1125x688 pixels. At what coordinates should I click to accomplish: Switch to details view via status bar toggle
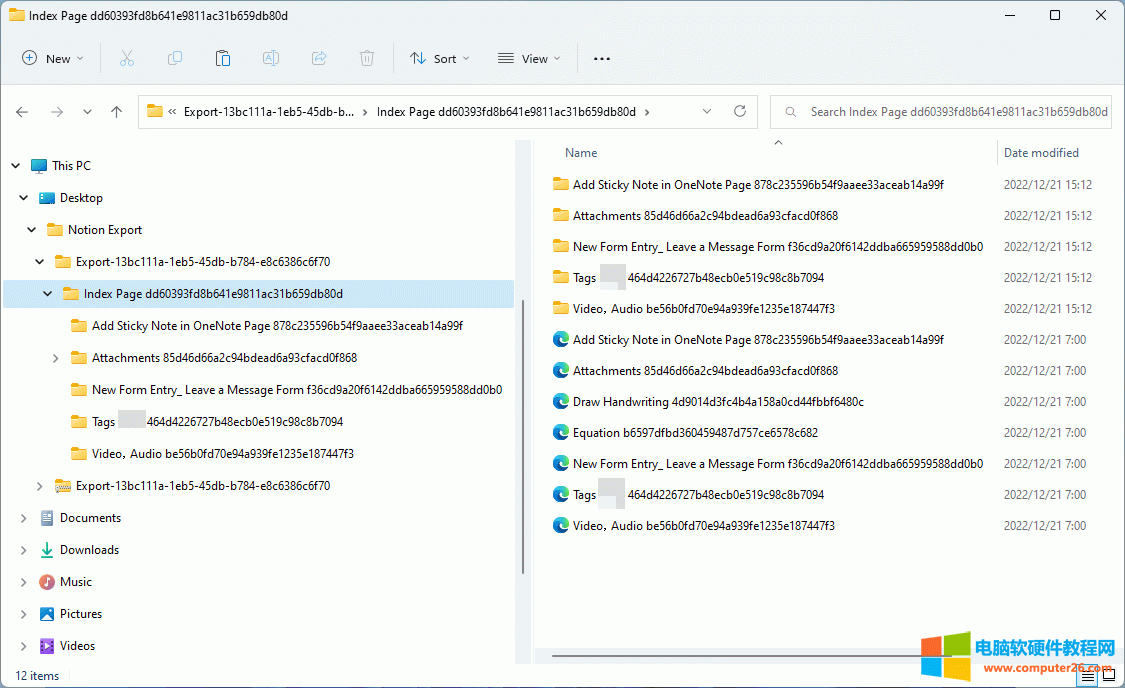click(x=1086, y=676)
